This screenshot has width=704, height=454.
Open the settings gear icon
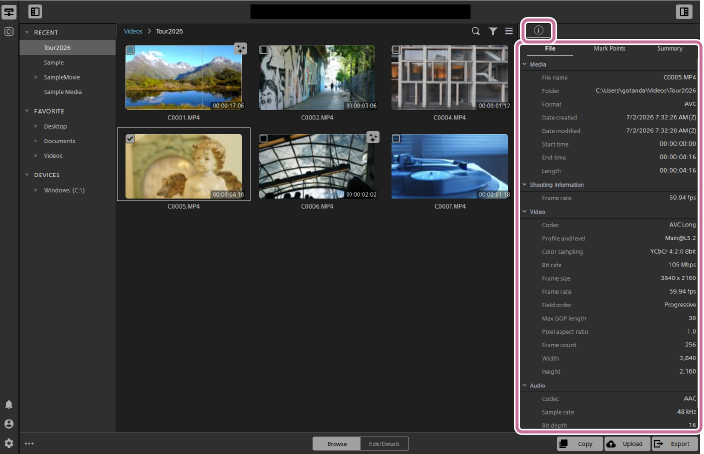[9, 443]
